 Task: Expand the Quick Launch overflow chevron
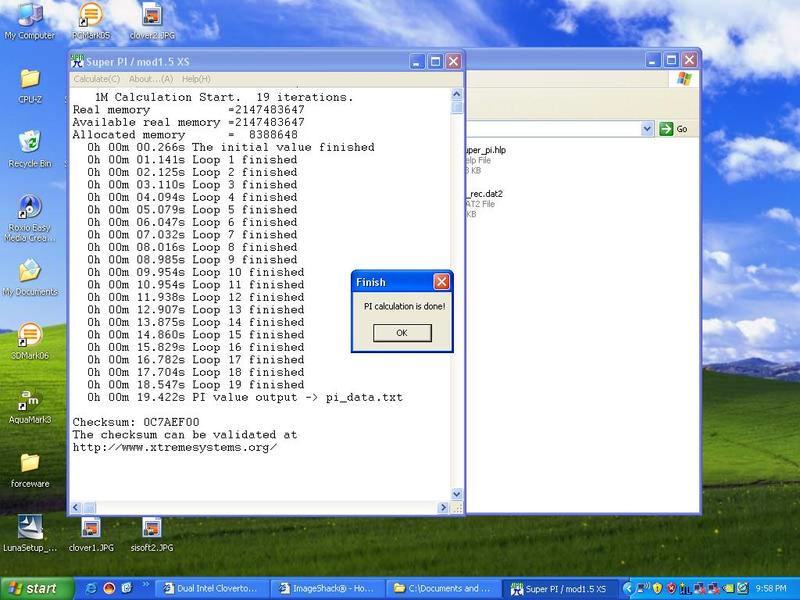[145, 584]
